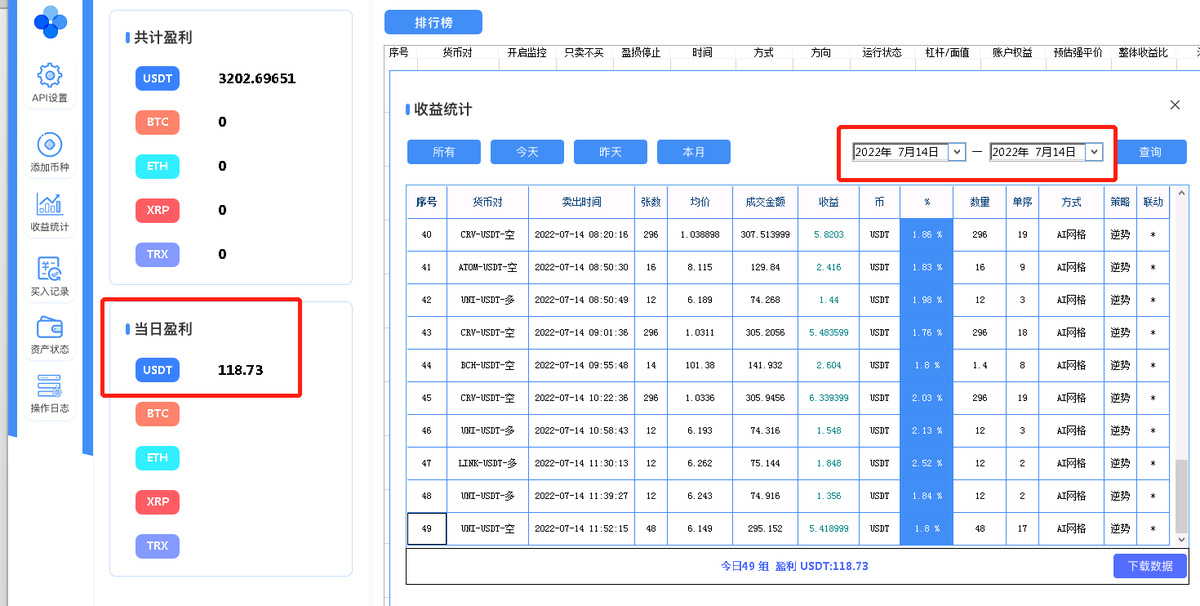Click the 运行状态 column header

(882, 53)
